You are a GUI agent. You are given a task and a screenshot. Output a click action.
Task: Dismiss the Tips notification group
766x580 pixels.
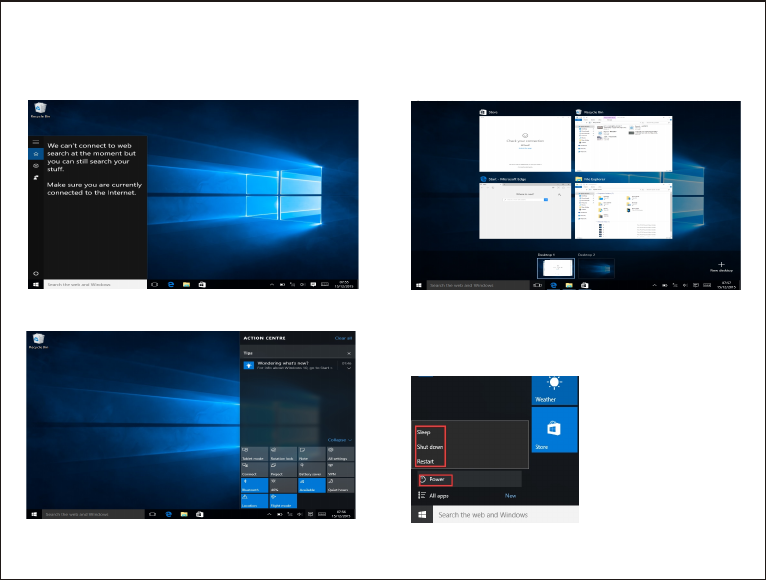(349, 353)
